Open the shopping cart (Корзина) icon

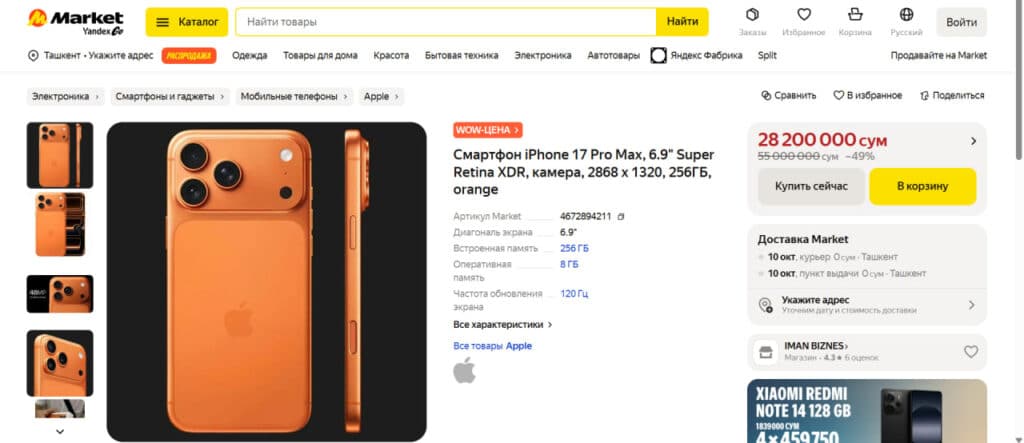click(x=854, y=15)
